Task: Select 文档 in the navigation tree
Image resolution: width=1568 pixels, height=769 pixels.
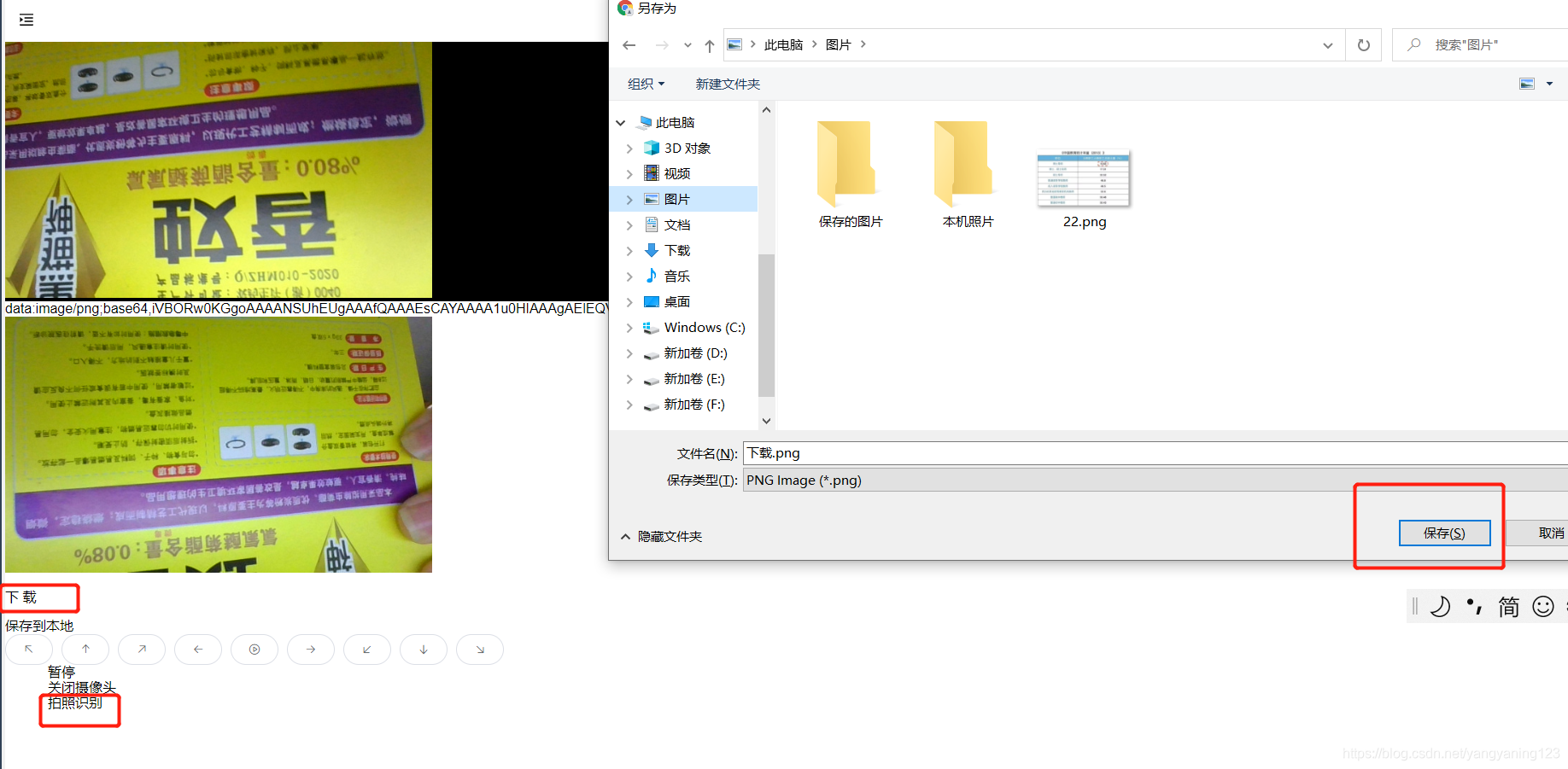Action: click(x=677, y=225)
